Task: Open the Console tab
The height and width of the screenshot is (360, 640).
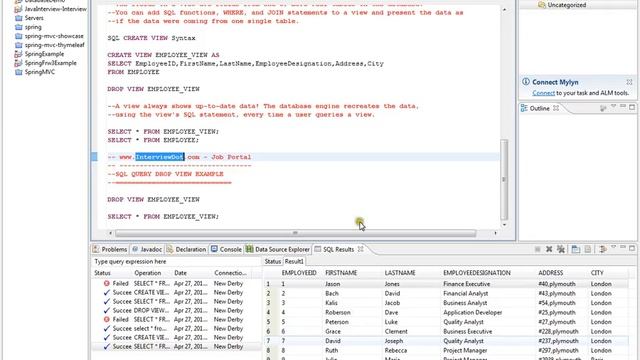Action: click(226, 249)
